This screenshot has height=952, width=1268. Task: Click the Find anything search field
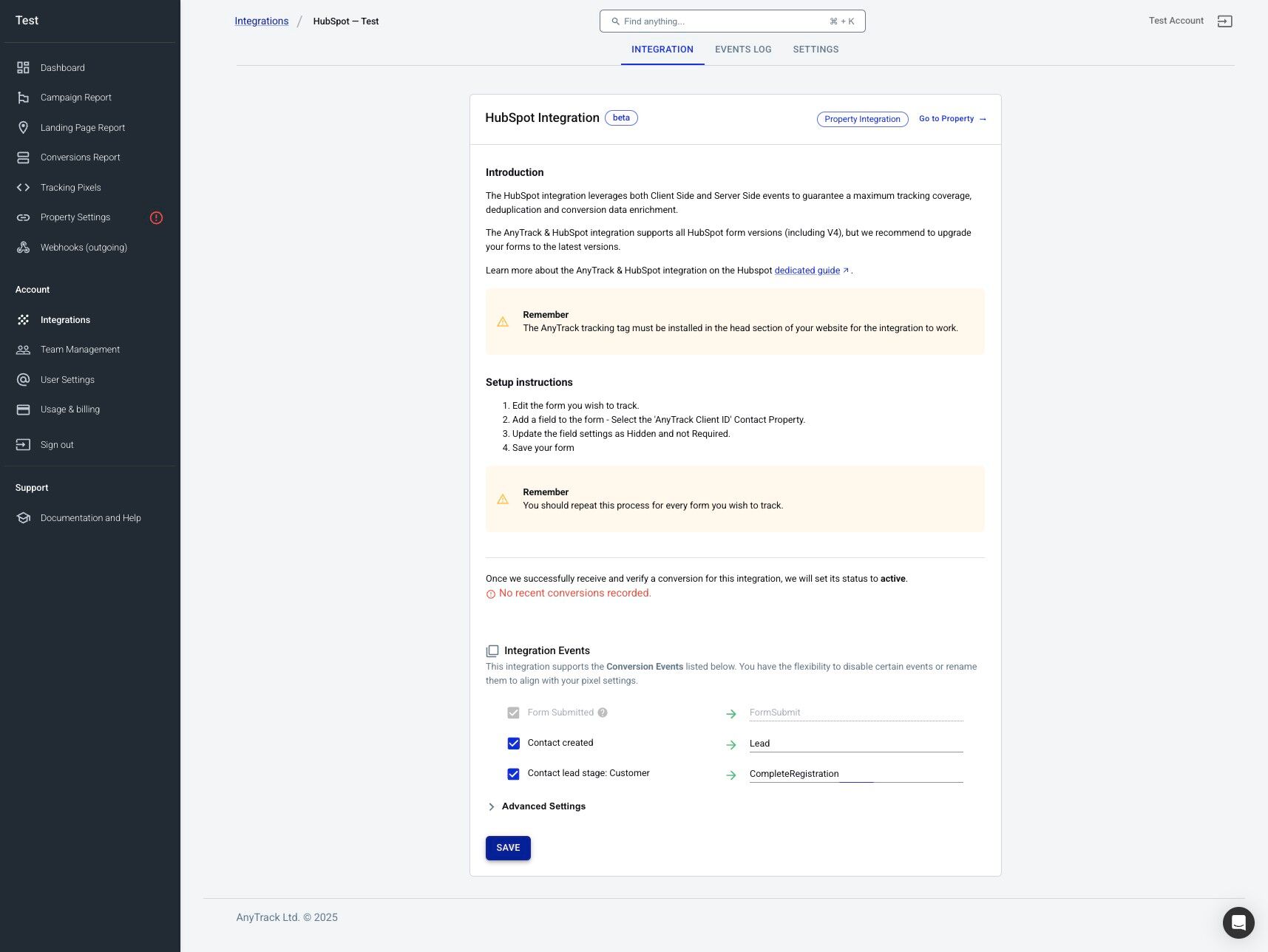732,21
